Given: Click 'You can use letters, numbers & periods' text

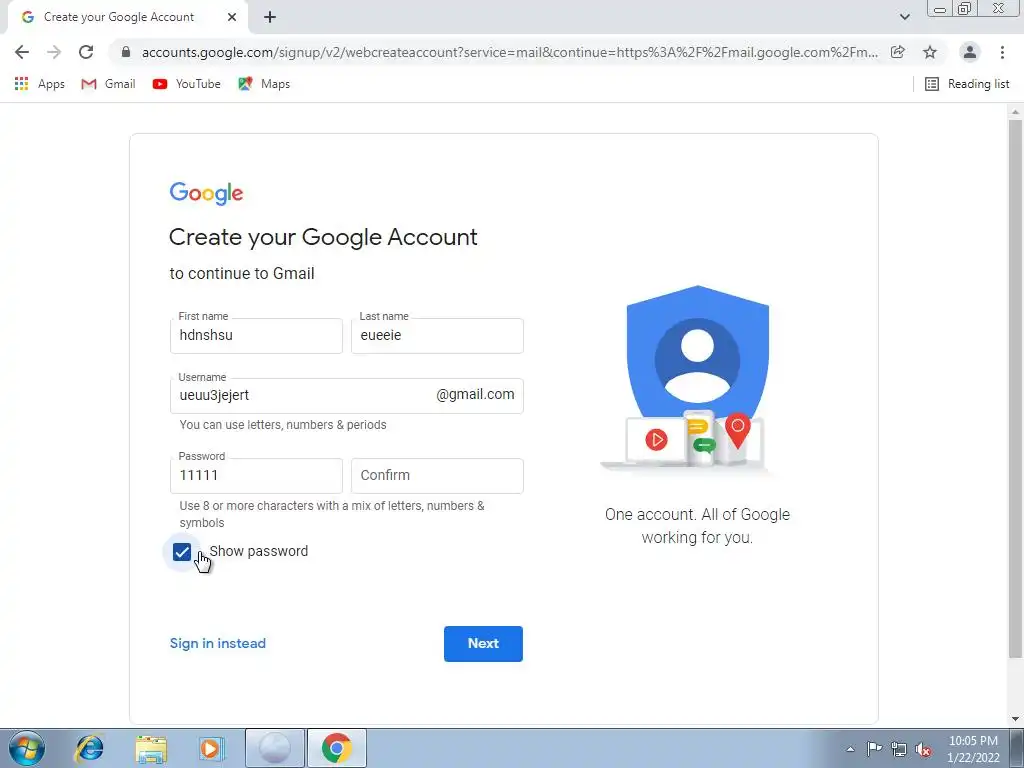Looking at the screenshot, I should point(283,424).
